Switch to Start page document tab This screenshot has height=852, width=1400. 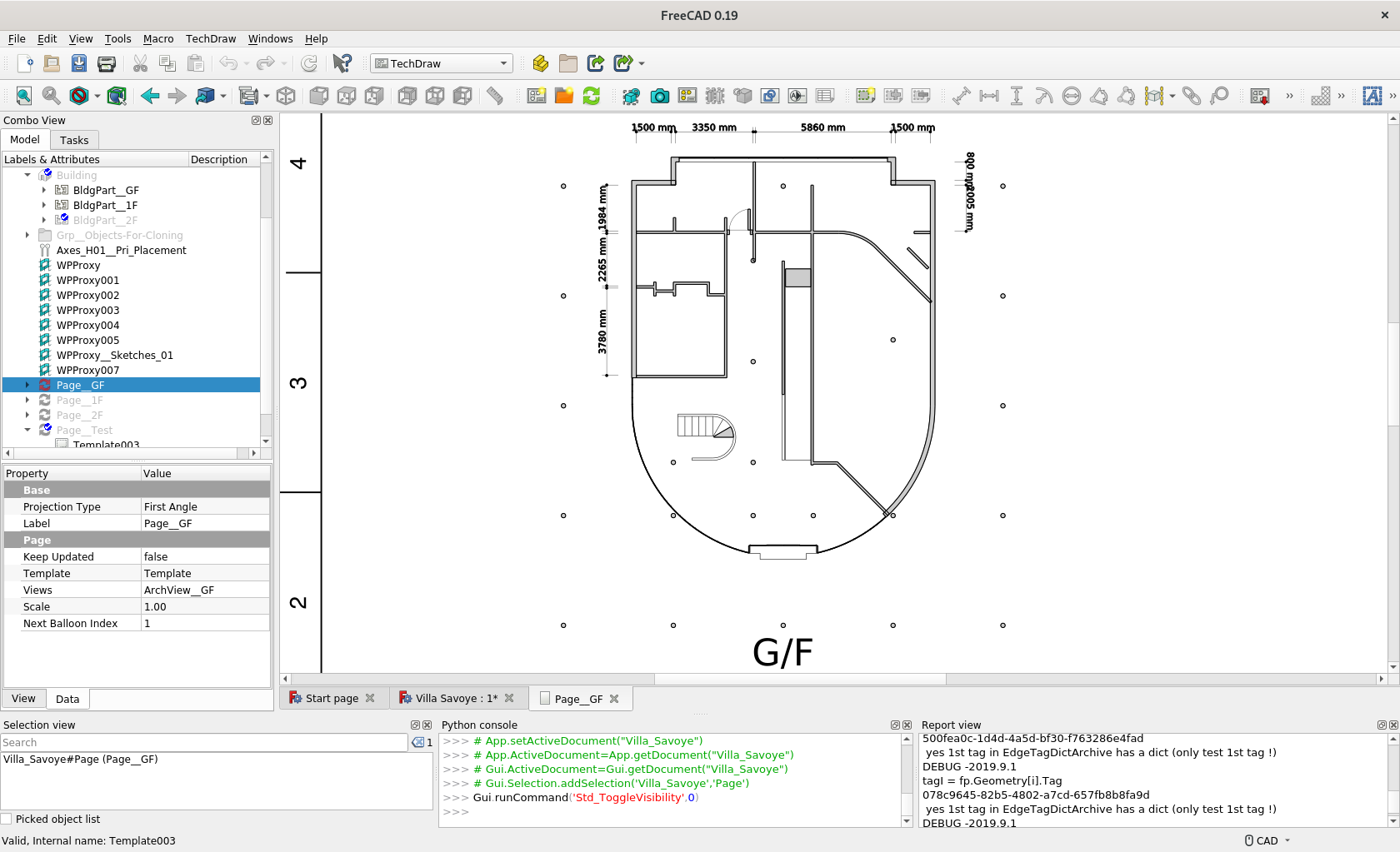(x=332, y=698)
